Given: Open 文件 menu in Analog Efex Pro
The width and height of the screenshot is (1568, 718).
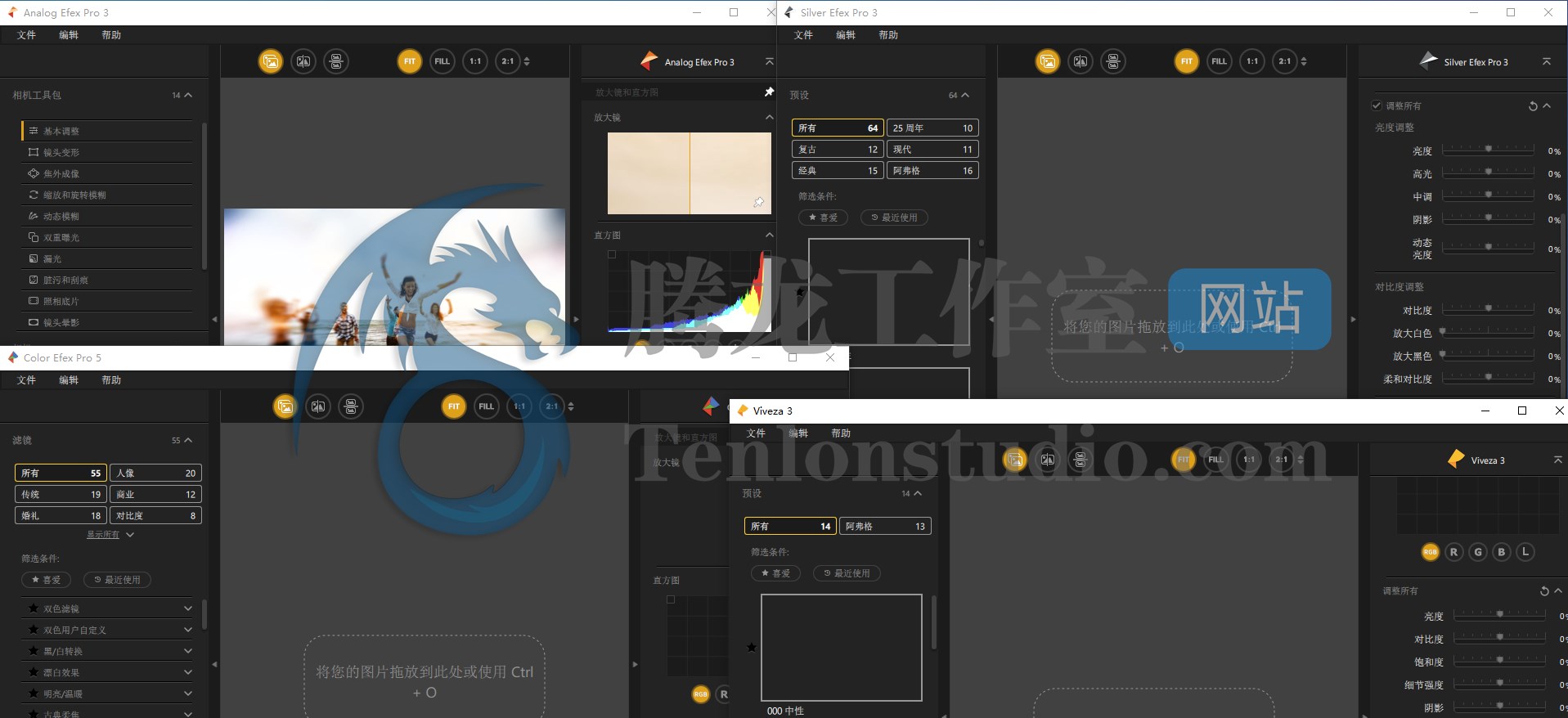Looking at the screenshot, I should click(x=27, y=35).
